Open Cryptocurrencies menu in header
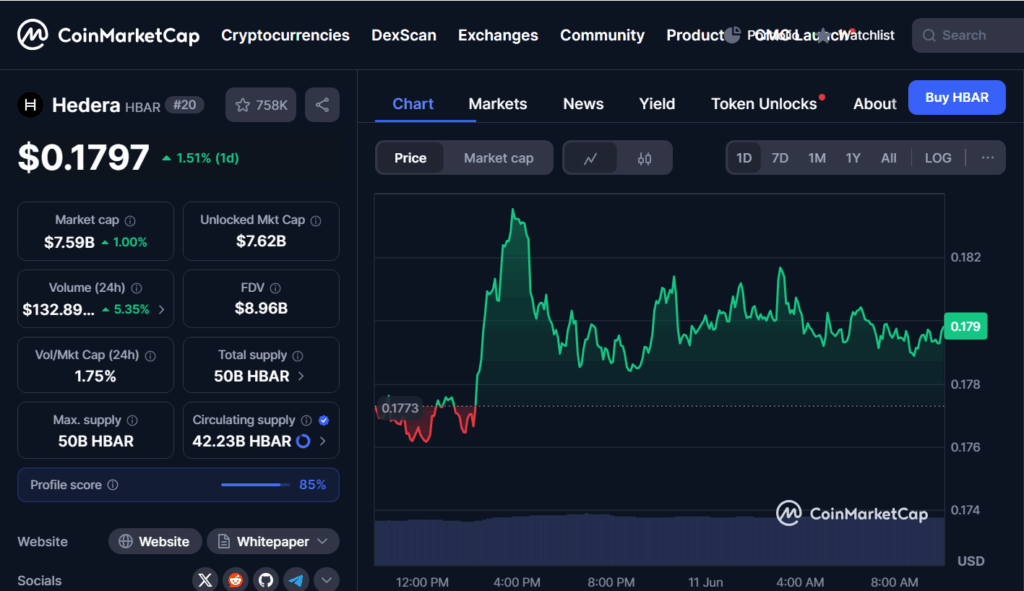1024x591 pixels. (x=285, y=35)
